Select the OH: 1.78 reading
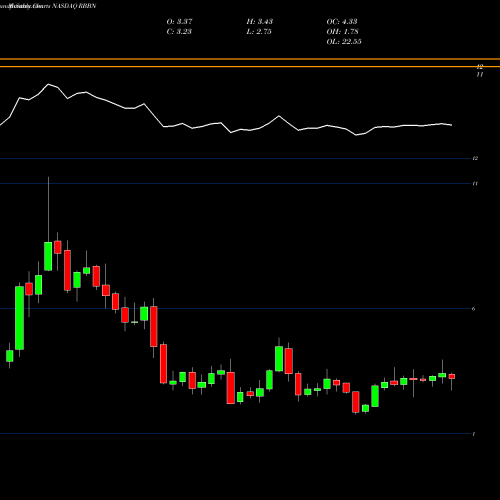The height and width of the screenshot is (500, 500). 342,31
